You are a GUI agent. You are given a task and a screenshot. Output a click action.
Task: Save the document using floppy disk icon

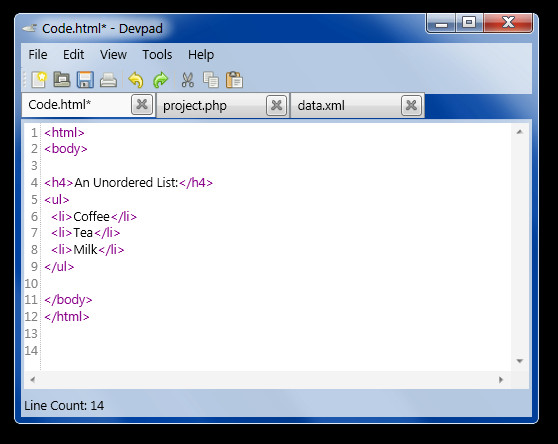(85, 80)
